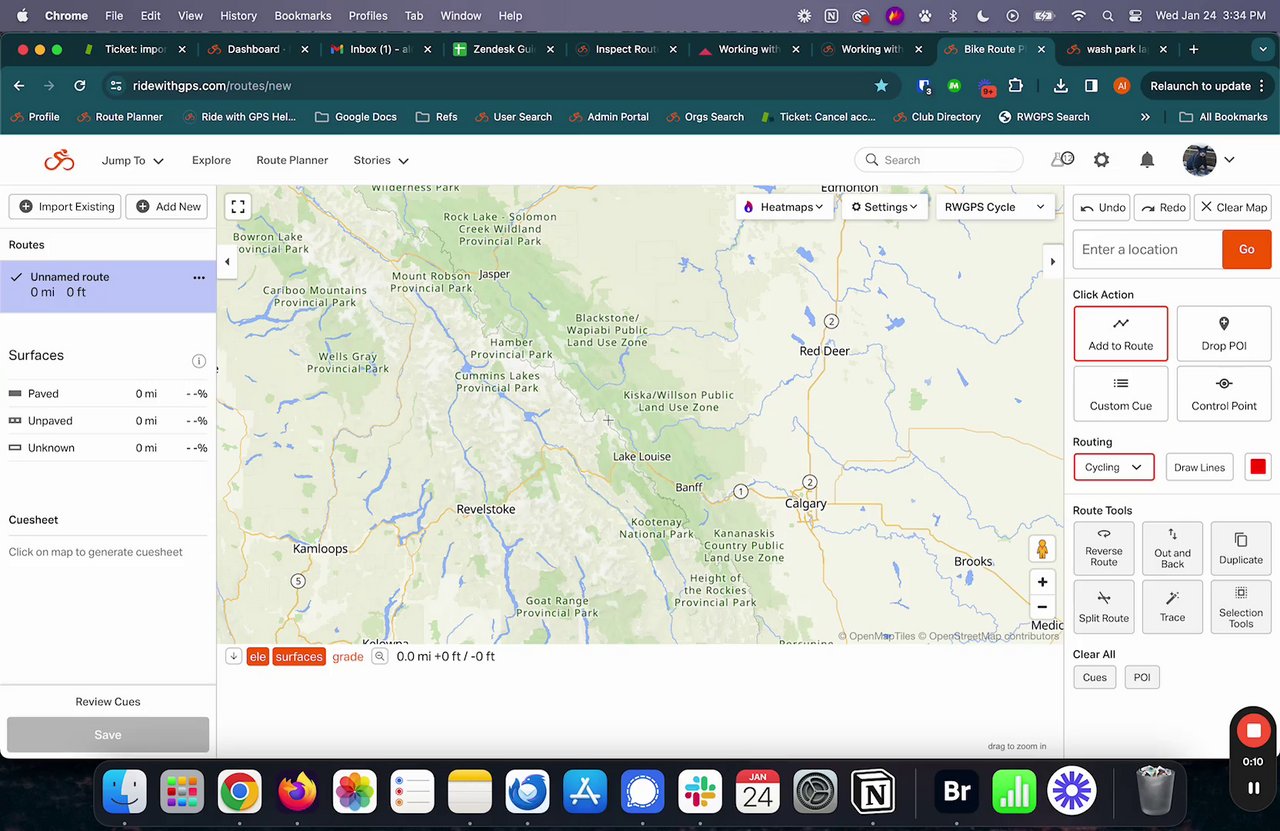Viewport: 1280px width, 831px height.
Task: Select Control Point click action
Action: (x=1224, y=394)
